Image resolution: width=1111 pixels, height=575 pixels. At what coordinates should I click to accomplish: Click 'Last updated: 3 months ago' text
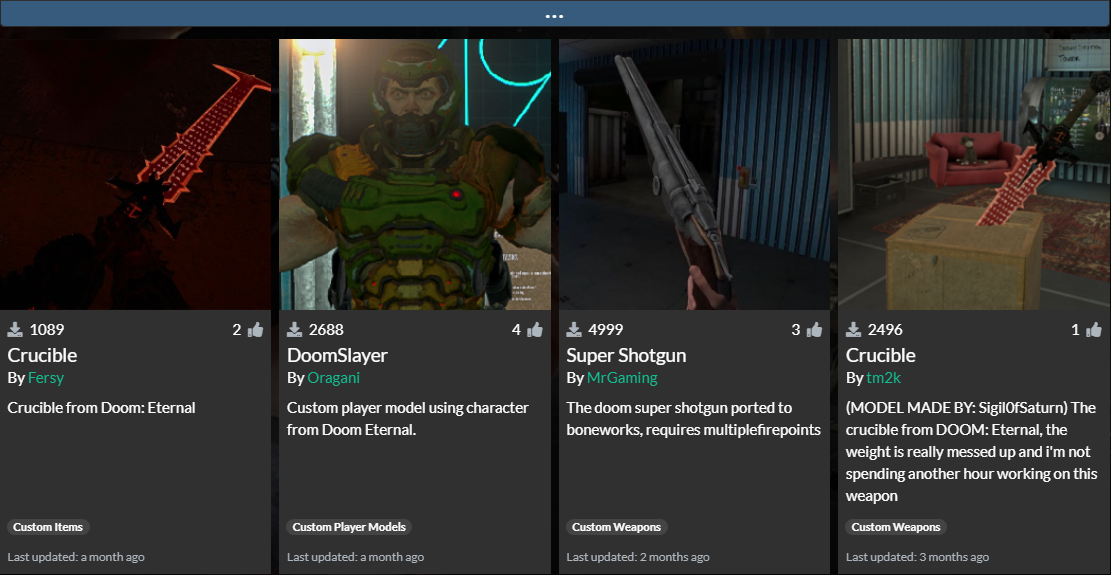918,557
